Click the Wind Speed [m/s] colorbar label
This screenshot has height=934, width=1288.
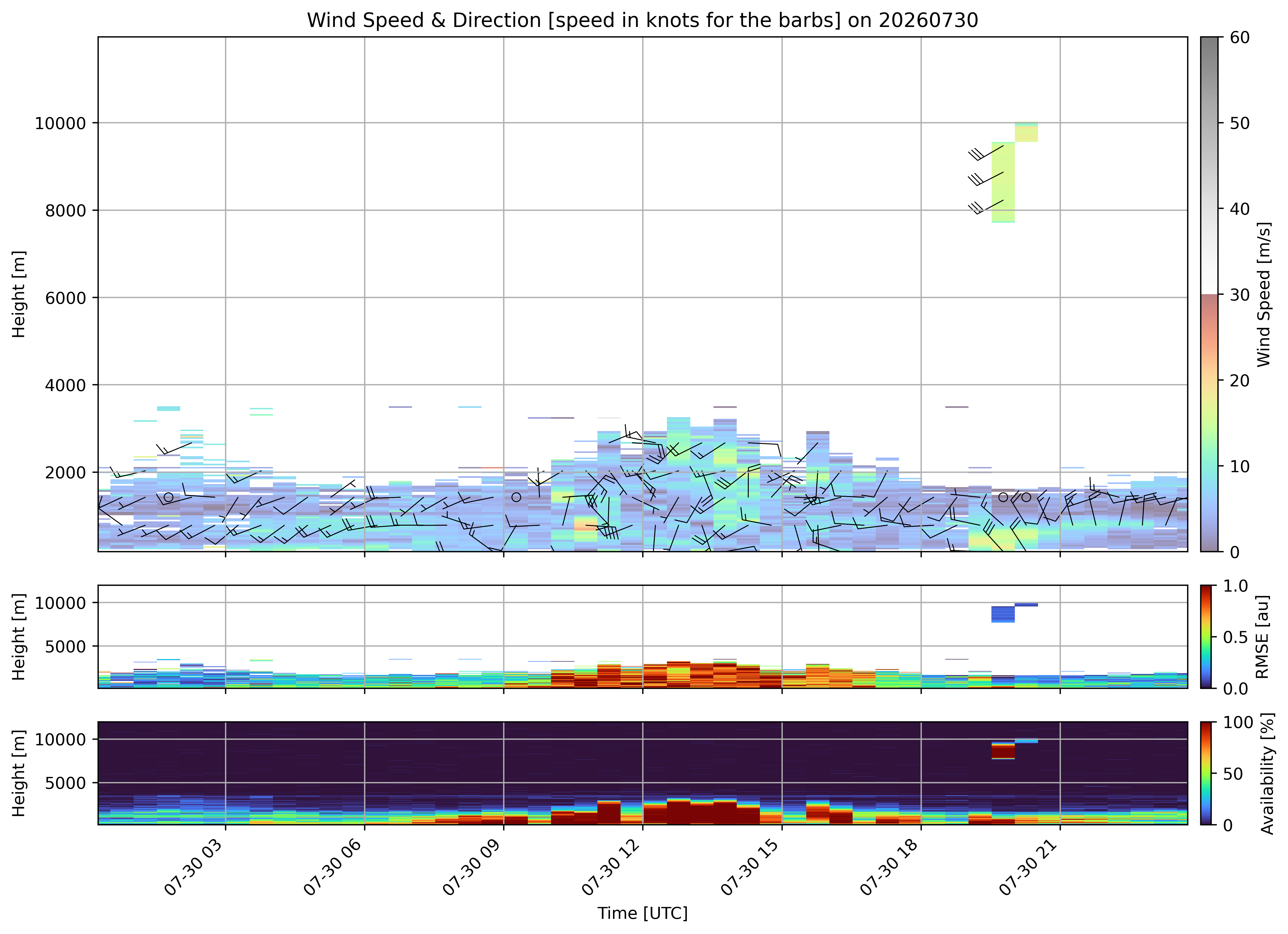tap(1264, 294)
